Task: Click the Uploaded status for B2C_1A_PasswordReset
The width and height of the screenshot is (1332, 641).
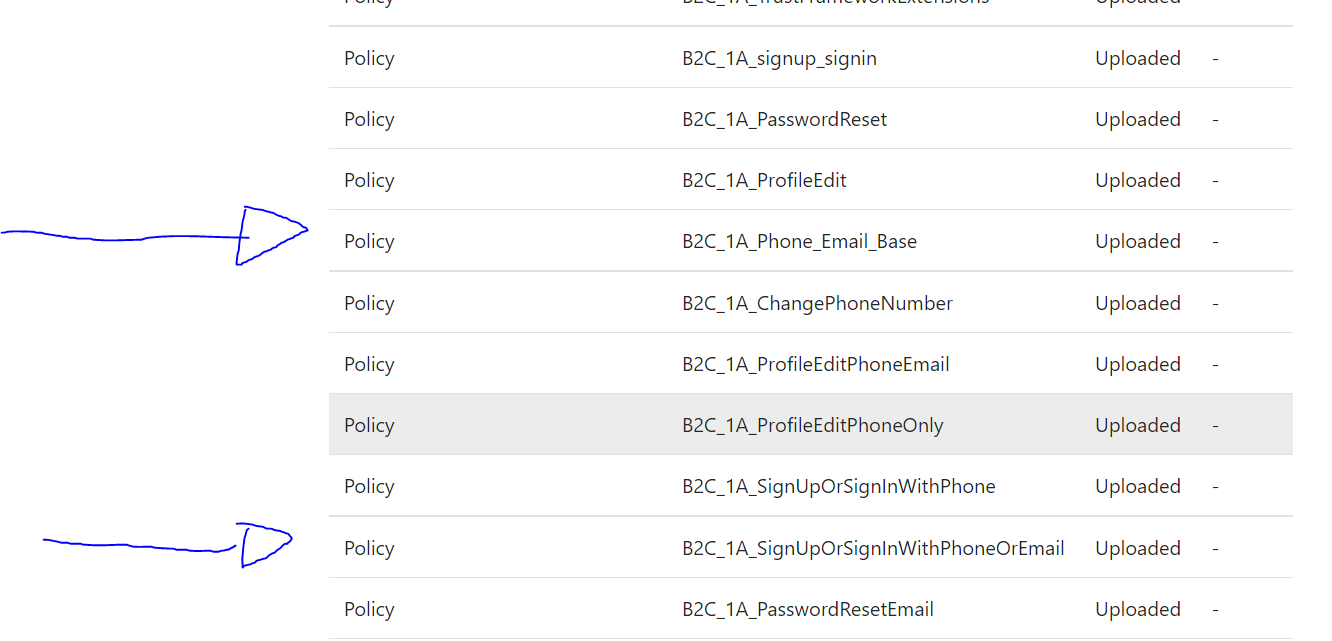Action: pos(1138,119)
